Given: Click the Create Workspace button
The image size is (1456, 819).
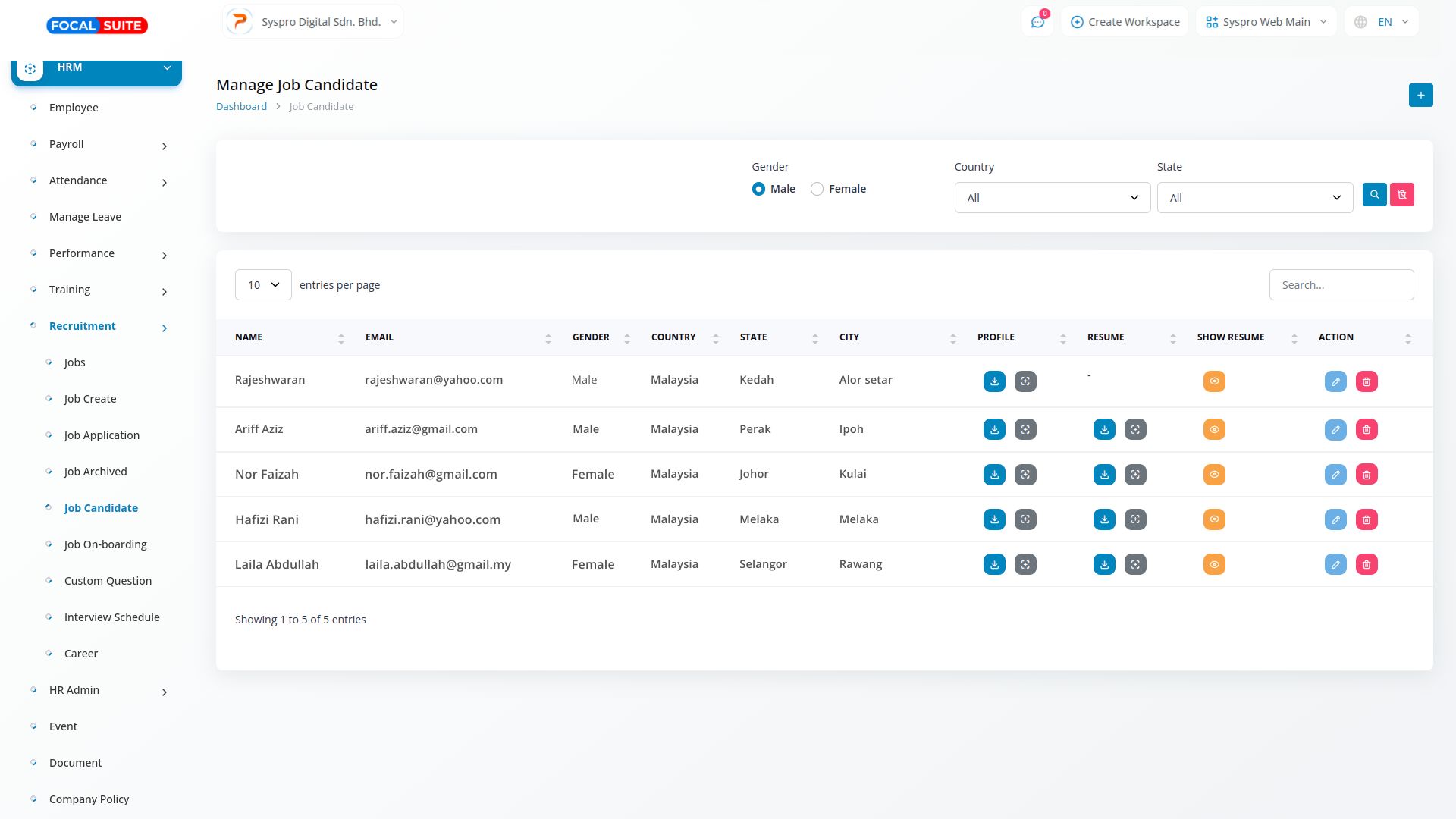Looking at the screenshot, I should [x=1125, y=22].
